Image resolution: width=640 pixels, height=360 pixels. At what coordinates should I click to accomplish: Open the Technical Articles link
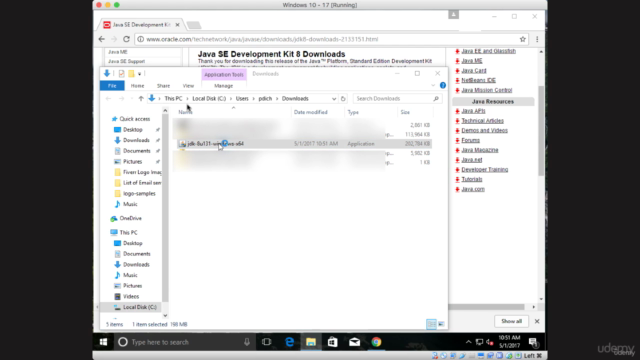point(482,121)
